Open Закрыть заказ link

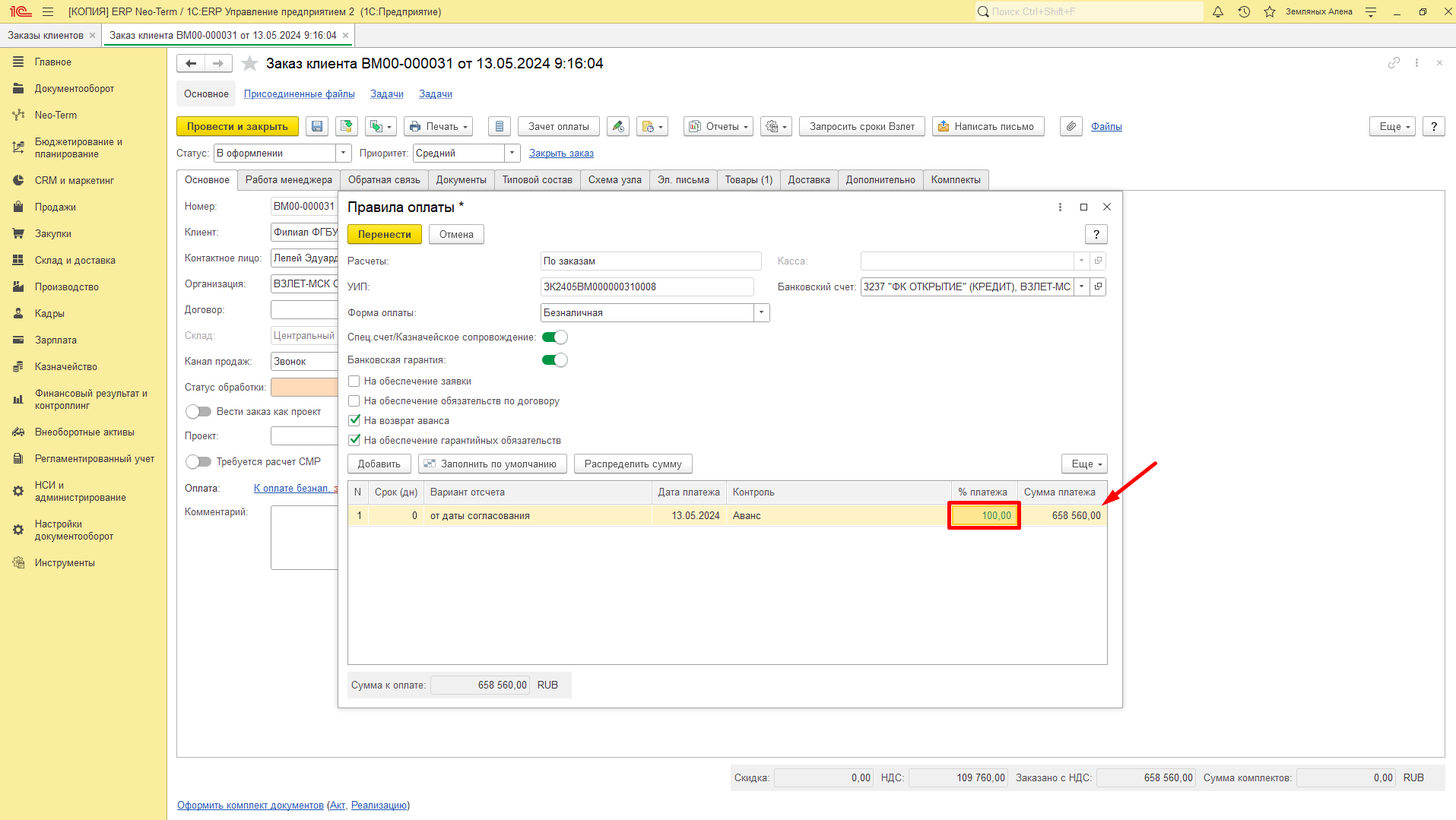pyautogui.click(x=561, y=154)
